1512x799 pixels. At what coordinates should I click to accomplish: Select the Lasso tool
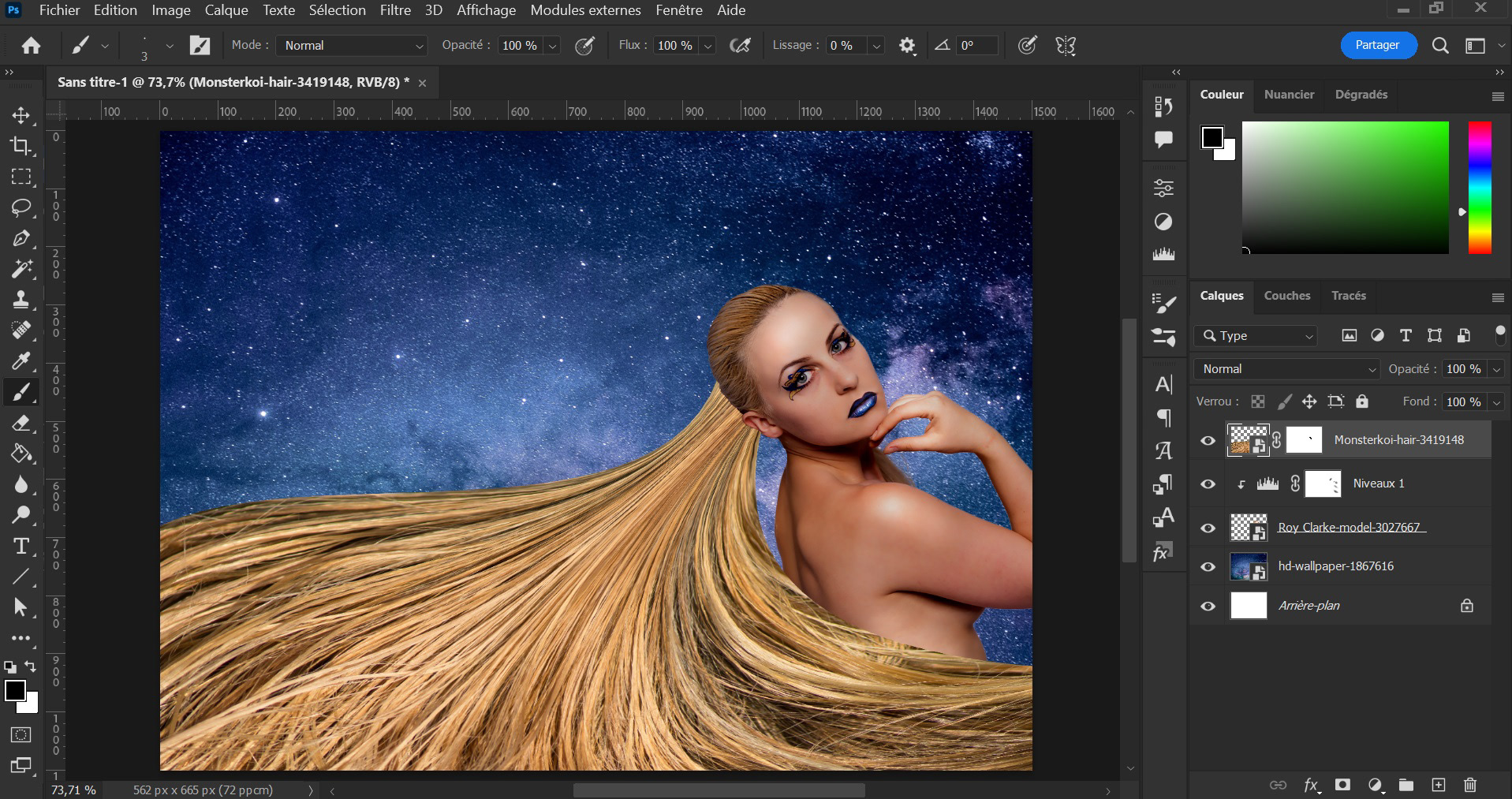pyautogui.click(x=21, y=207)
